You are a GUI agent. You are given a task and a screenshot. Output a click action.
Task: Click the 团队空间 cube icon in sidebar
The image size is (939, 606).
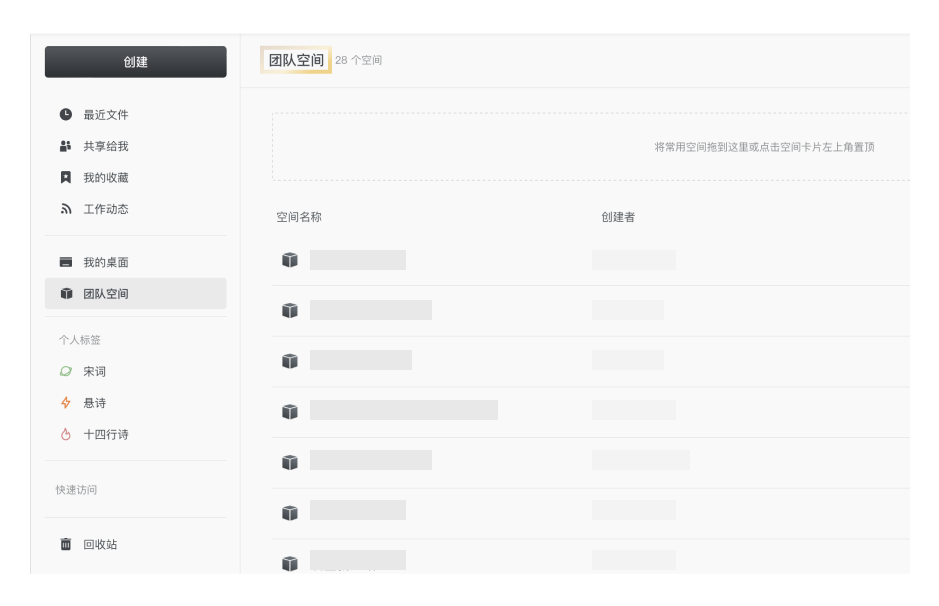click(66, 293)
